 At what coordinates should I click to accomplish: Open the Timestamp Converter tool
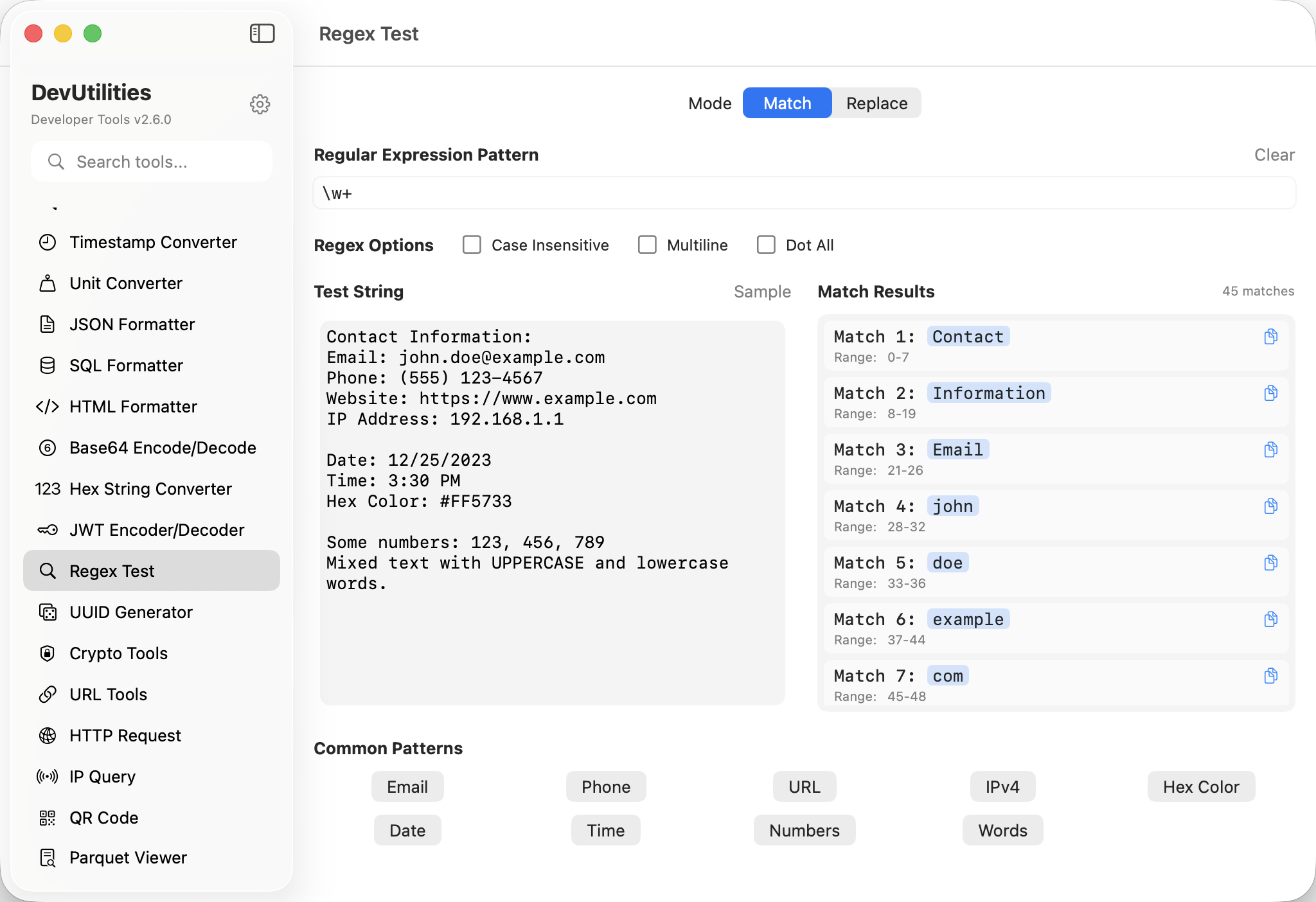tap(153, 242)
